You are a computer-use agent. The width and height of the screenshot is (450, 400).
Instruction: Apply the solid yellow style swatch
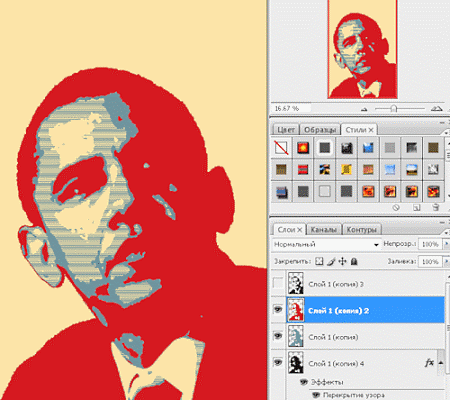pos(347,169)
